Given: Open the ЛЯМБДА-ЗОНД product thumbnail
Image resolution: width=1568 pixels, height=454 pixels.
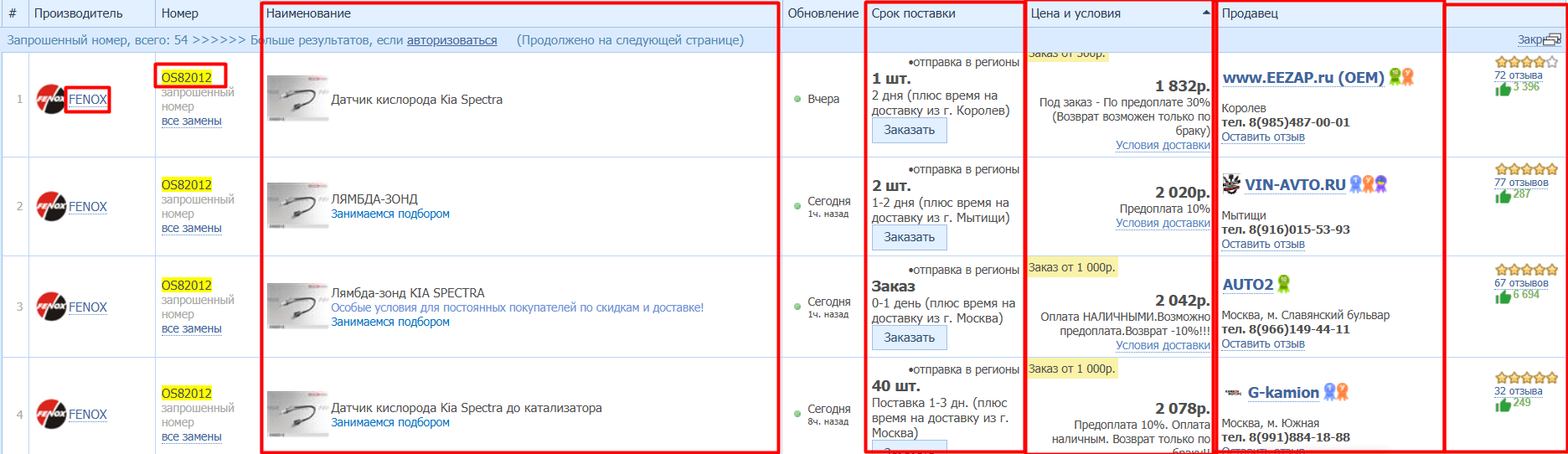Looking at the screenshot, I should pos(297,206).
